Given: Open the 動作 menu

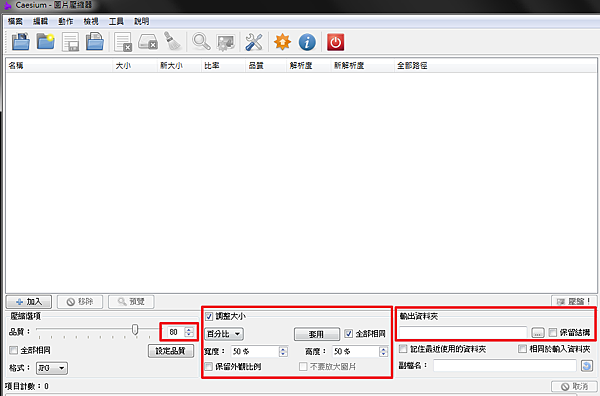Looking at the screenshot, I should [66, 21].
